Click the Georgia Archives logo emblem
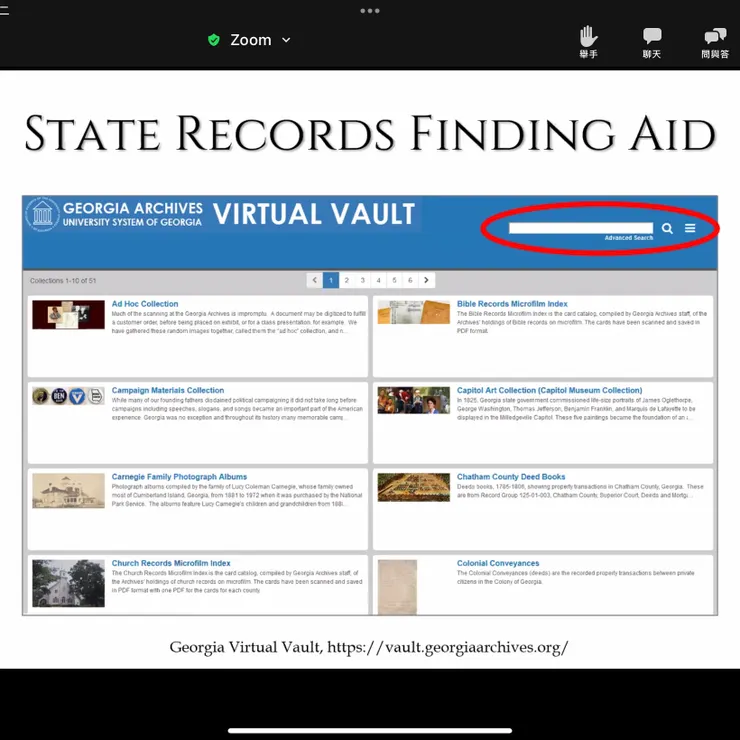The height and width of the screenshot is (740, 740). tap(42, 214)
